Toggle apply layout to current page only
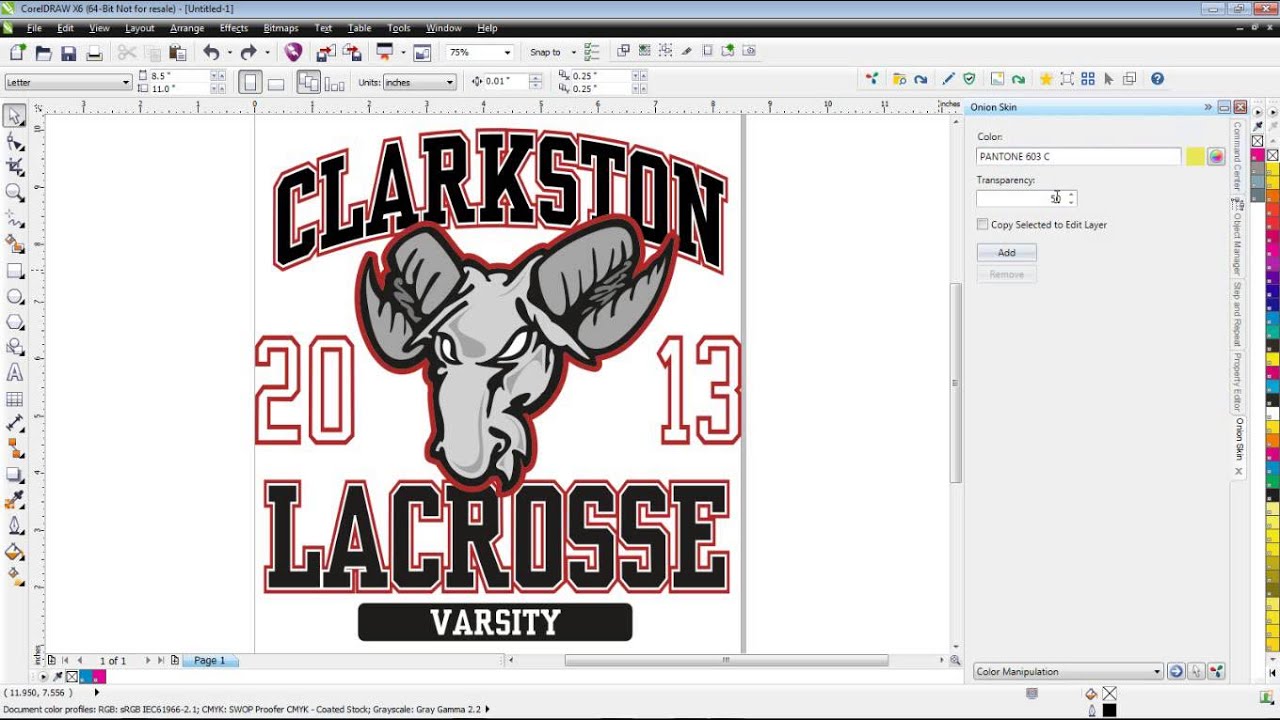The height and width of the screenshot is (720, 1280). 335,83
